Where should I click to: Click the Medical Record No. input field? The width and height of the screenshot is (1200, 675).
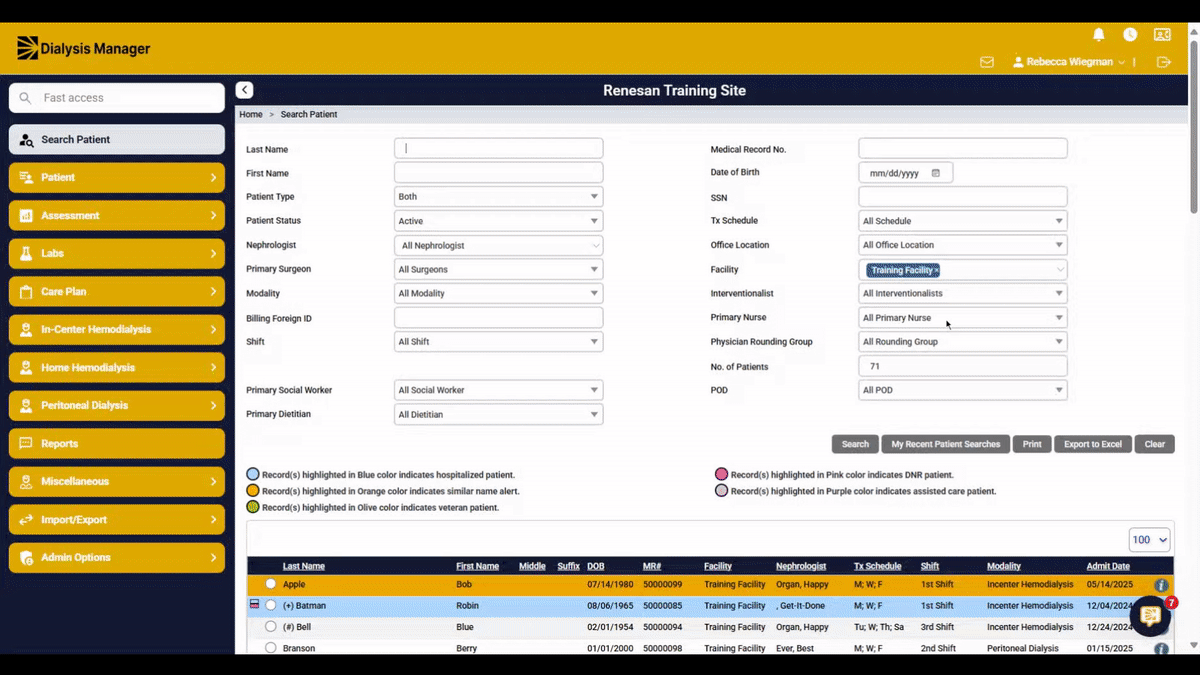point(962,149)
